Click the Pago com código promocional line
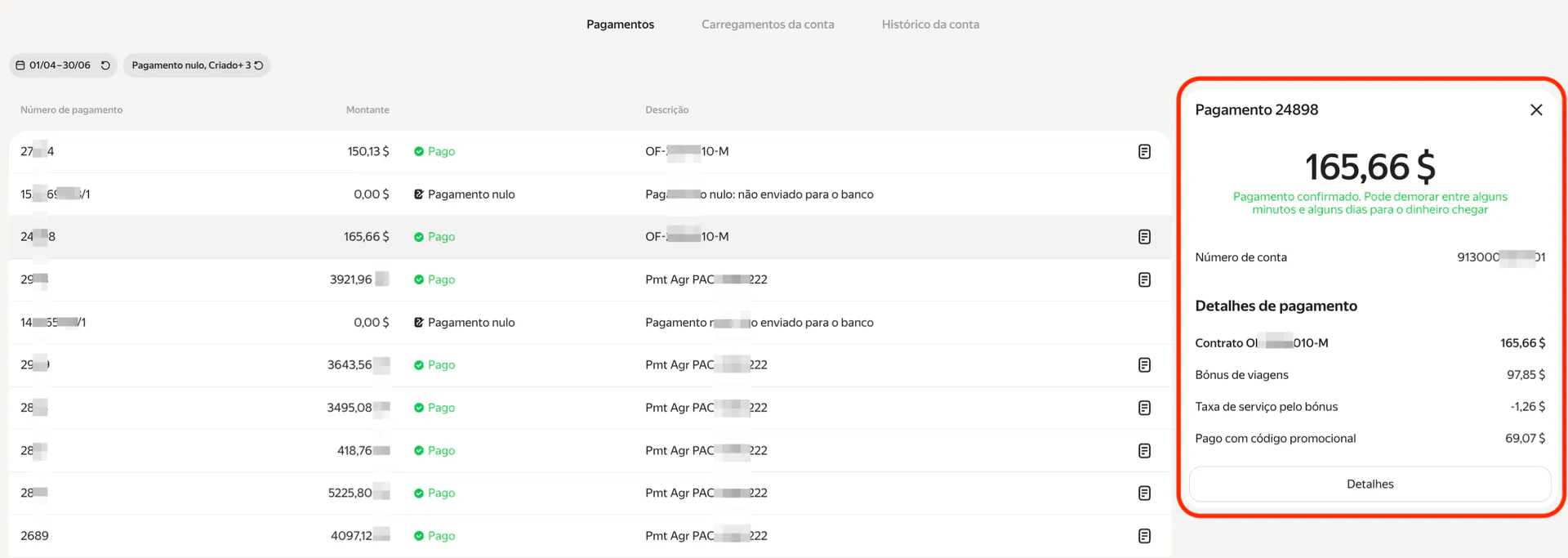1568x558 pixels. click(1370, 439)
